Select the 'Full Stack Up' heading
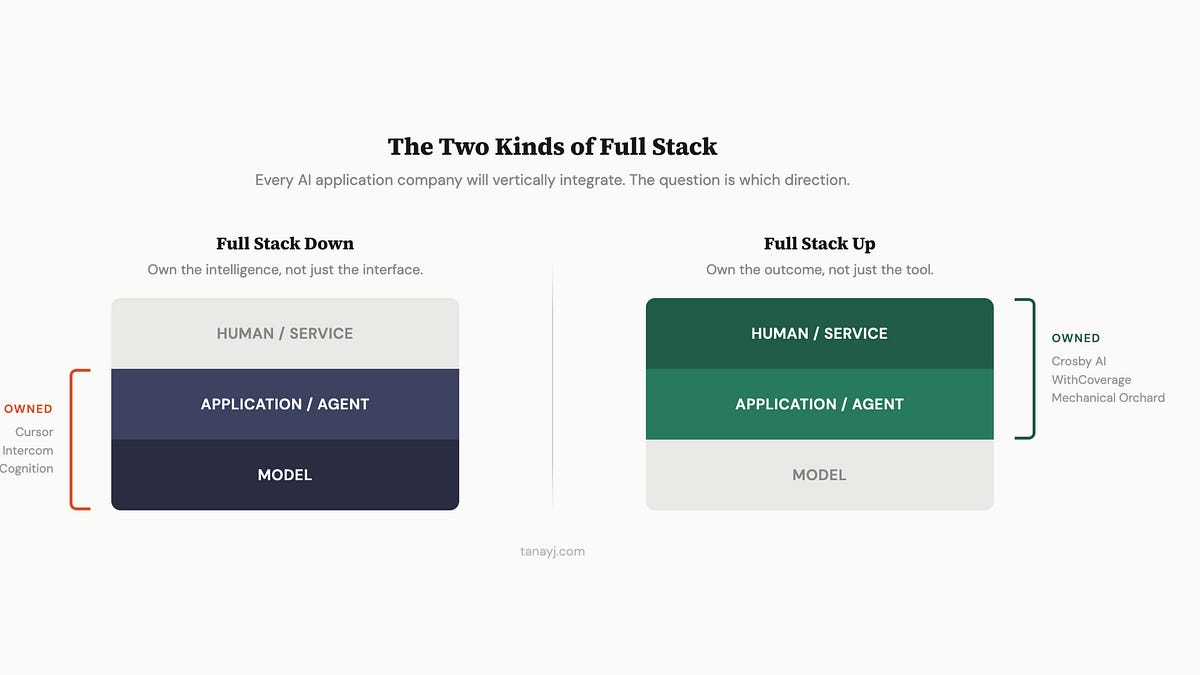The width and height of the screenshot is (1200, 675). pyautogui.click(x=819, y=243)
